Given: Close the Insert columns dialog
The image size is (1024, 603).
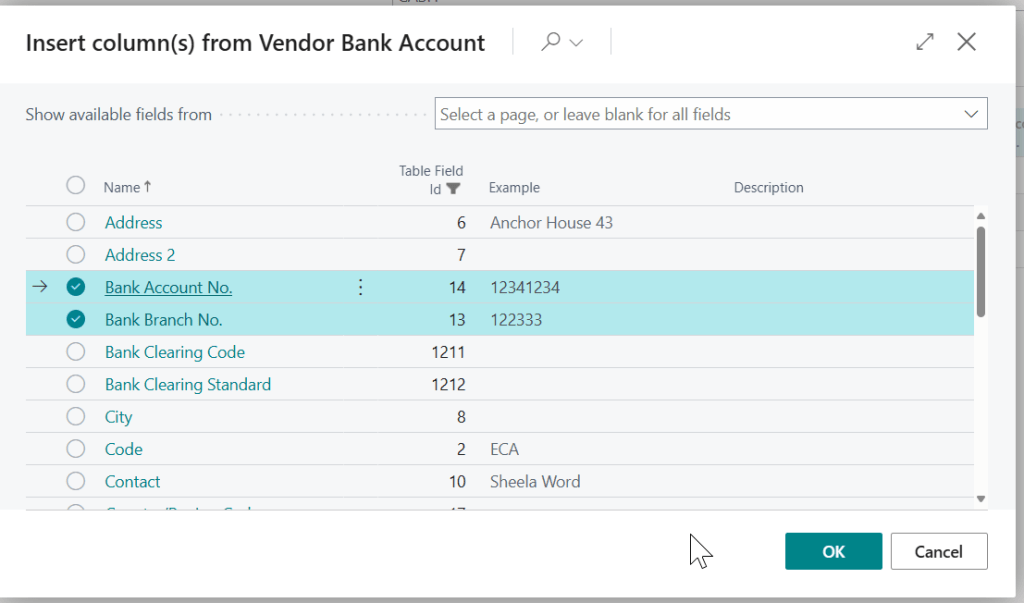Looking at the screenshot, I should (x=966, y=42).
